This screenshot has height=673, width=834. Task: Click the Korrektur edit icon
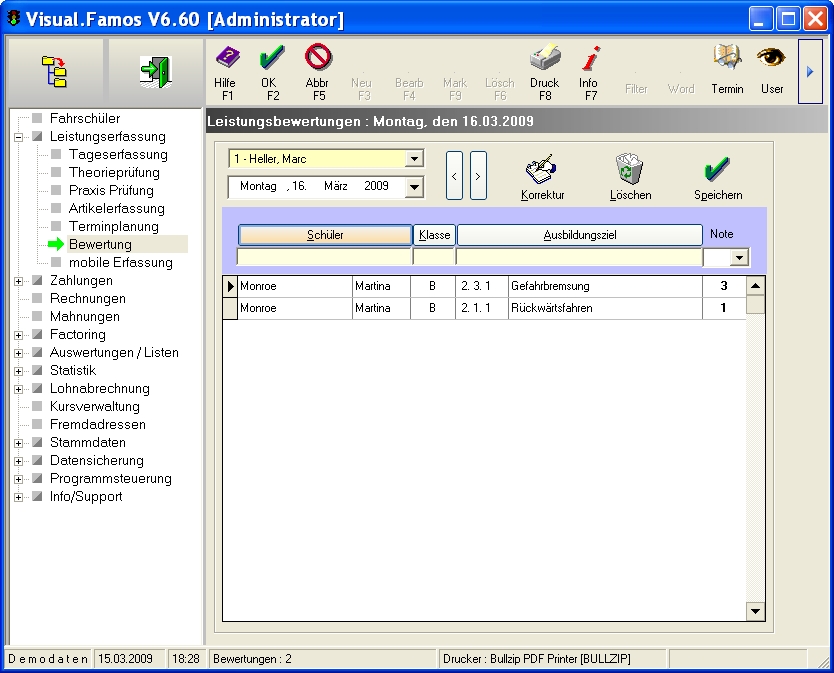[543, 171]
